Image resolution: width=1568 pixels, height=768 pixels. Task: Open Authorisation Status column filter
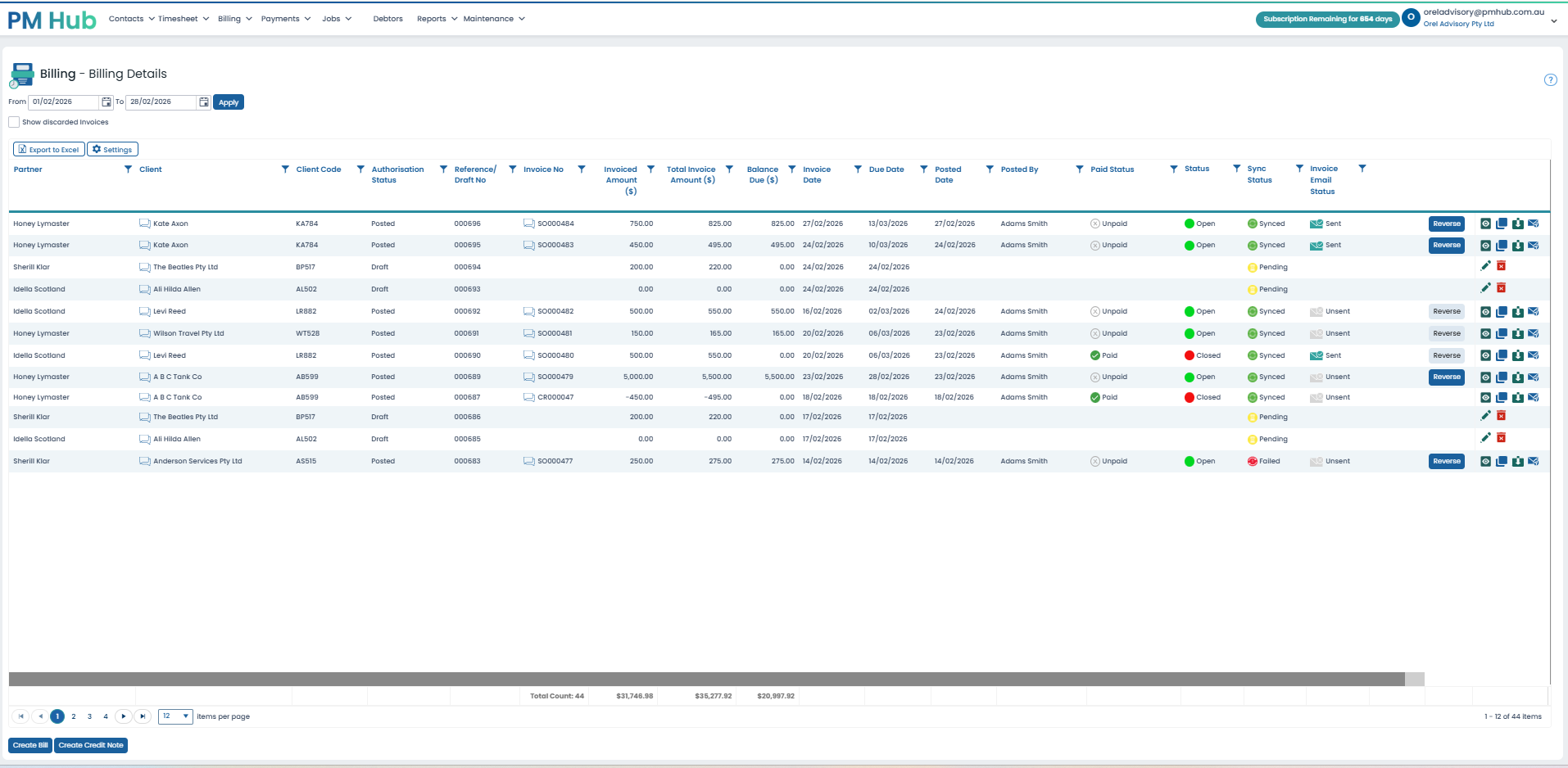coord(443,169)
